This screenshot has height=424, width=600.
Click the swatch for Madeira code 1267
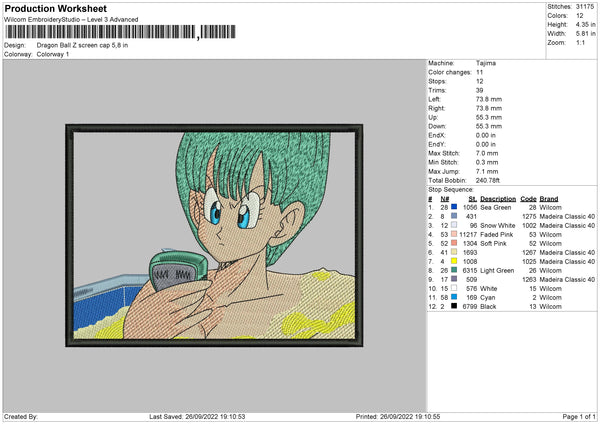454,252
